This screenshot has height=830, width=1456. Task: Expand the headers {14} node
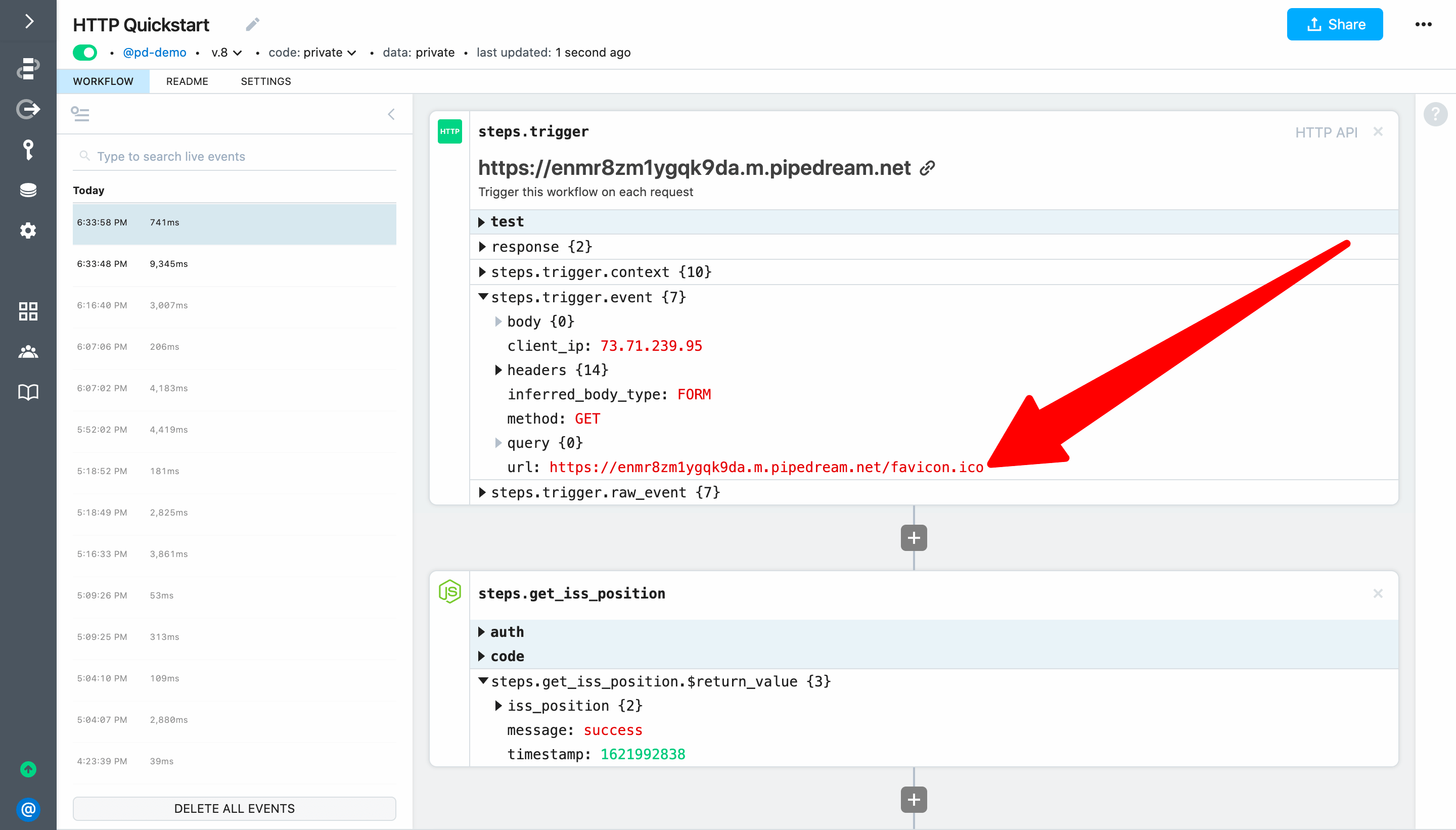[498, 371]
